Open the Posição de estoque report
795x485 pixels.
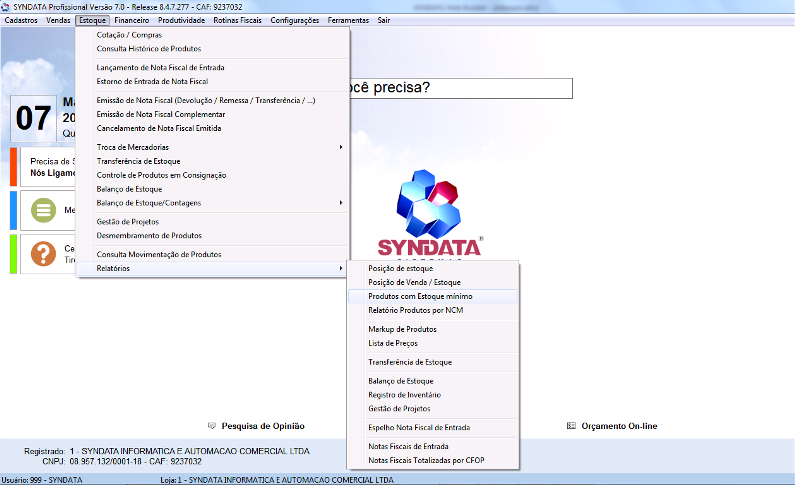click(433, 269)
